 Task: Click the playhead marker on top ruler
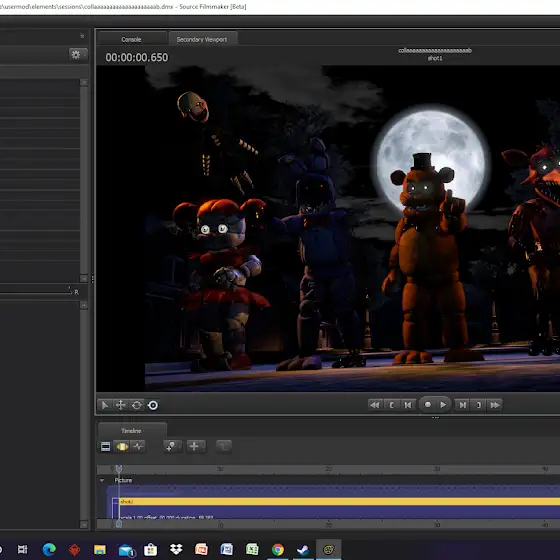(x=119, y=468)
